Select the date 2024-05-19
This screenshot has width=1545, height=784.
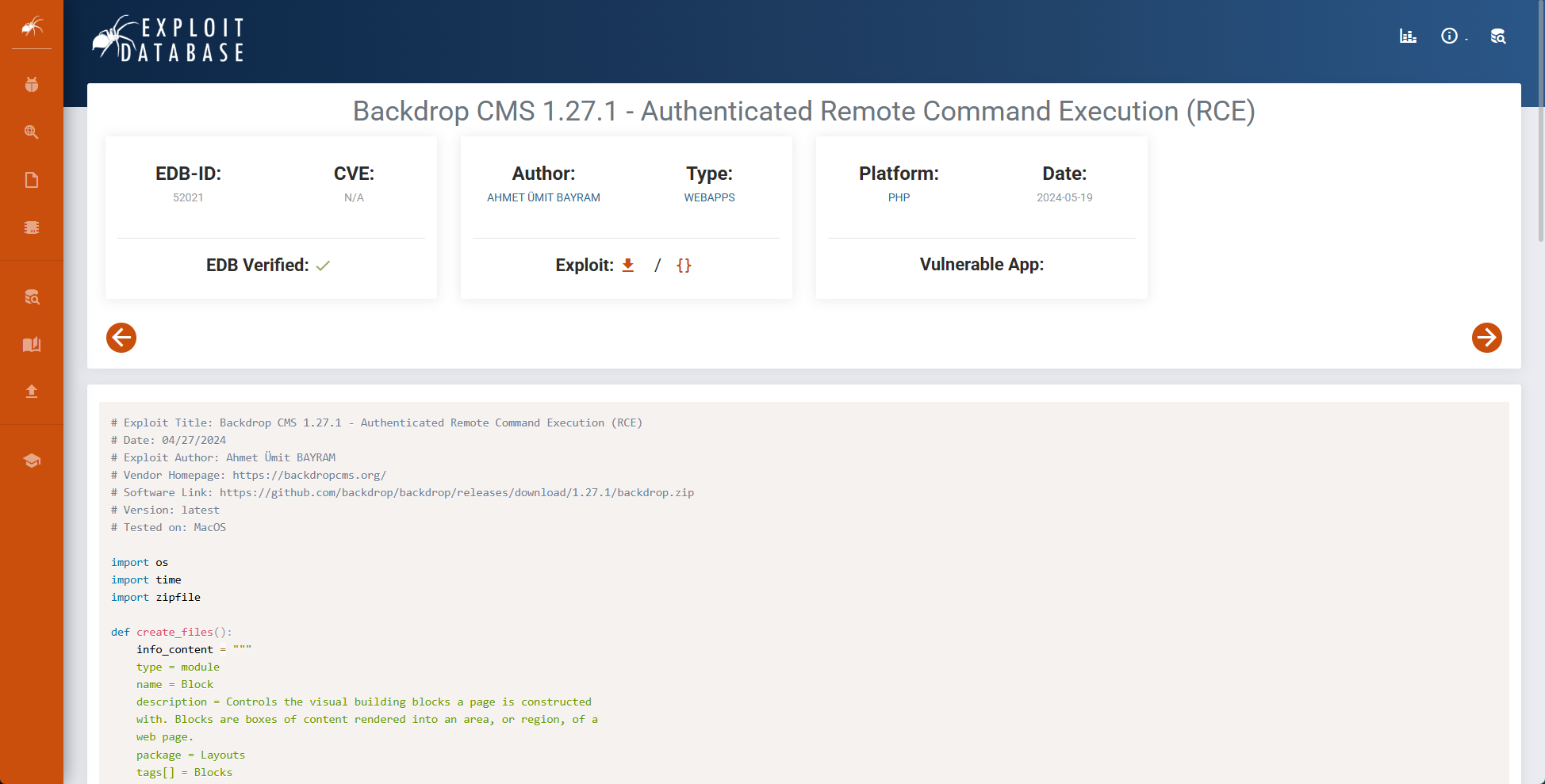(x=1064, y=197)
